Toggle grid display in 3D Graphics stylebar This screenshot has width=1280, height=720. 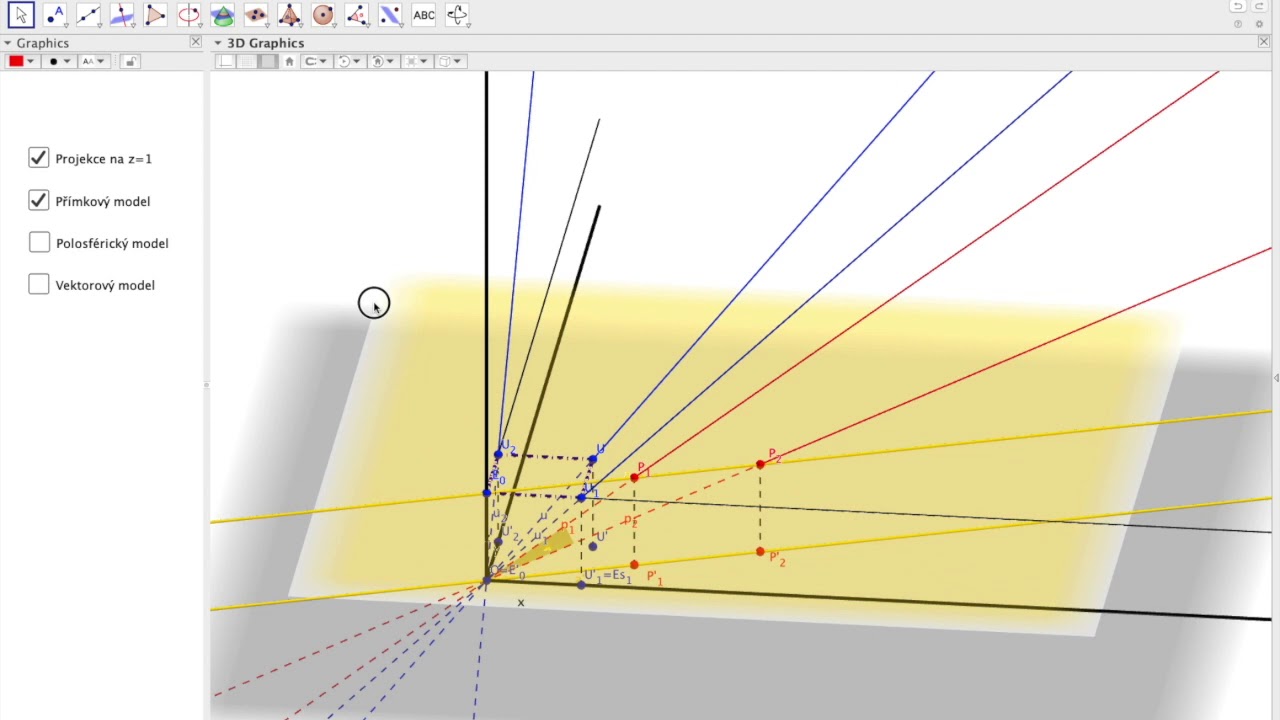point(247,61)
